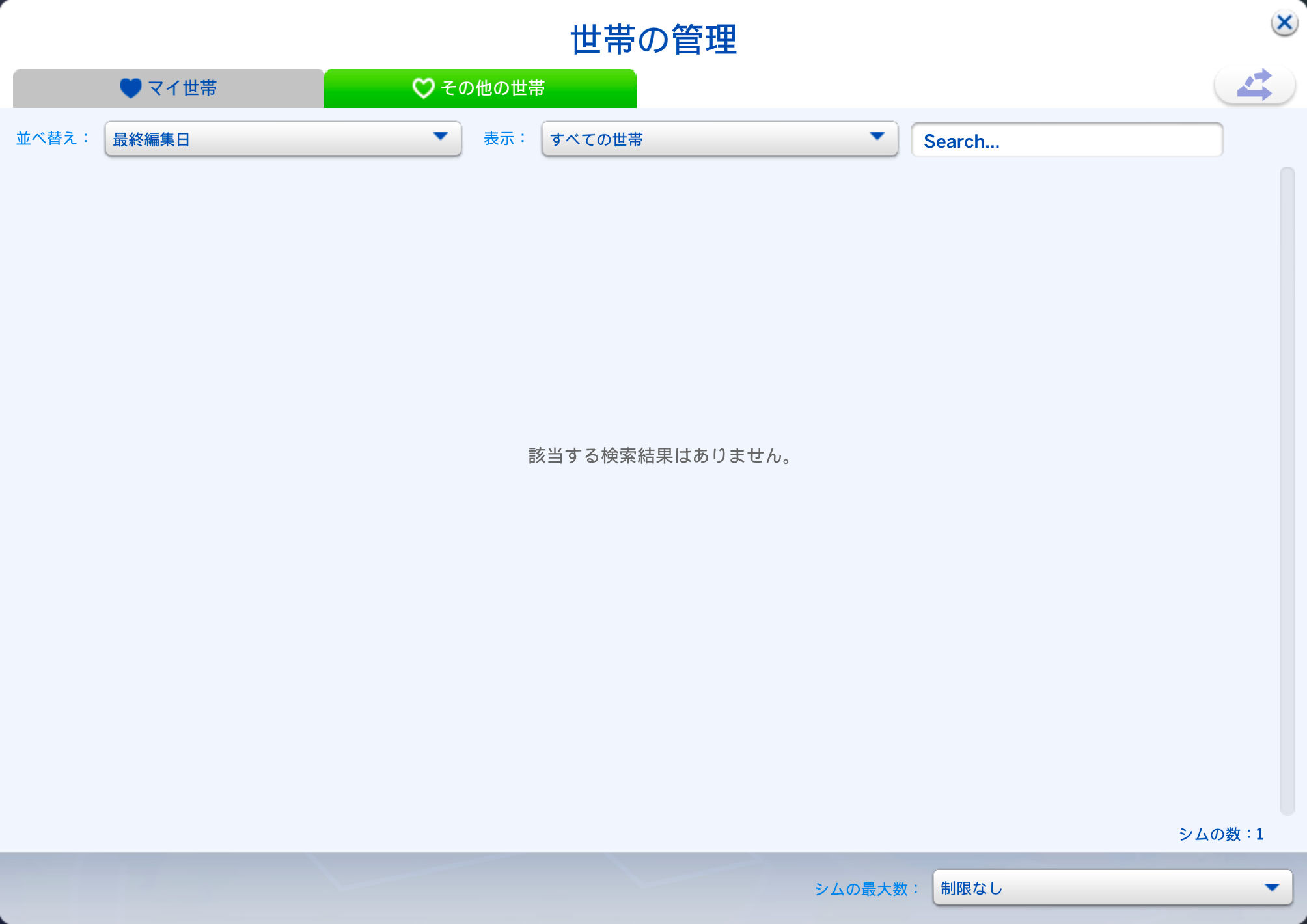Click the household transfer arrows icon
The width and height of the screenshot is (1307, 924).
1254,85
